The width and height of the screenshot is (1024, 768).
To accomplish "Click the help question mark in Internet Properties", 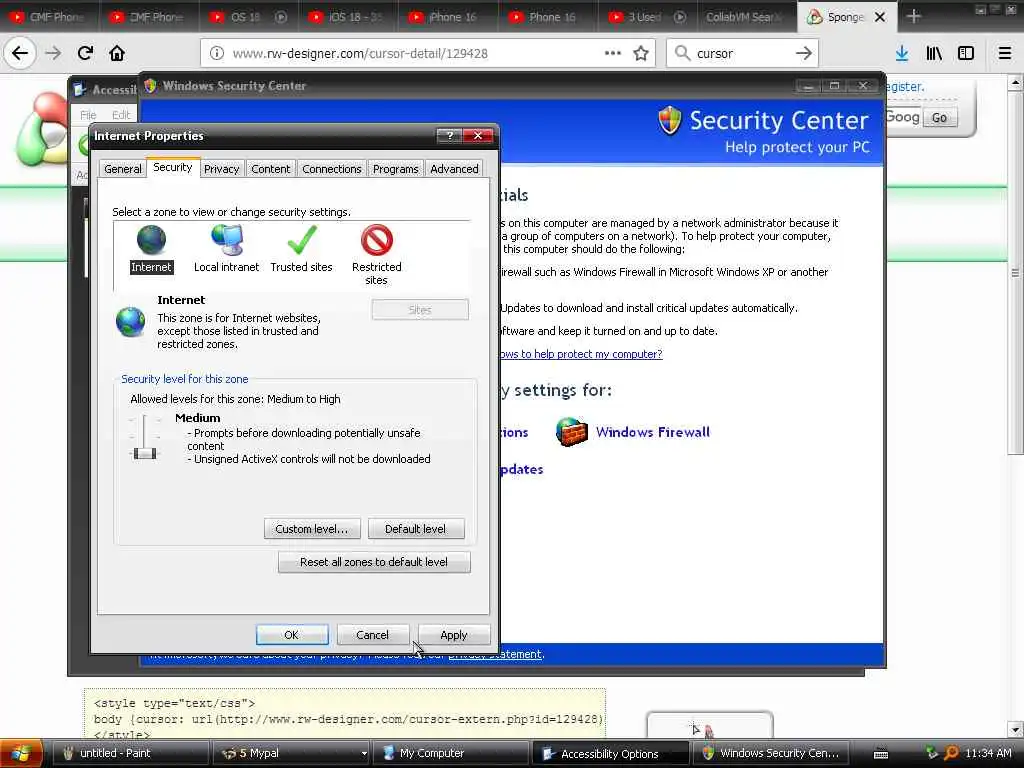I will tap(449, 135).
